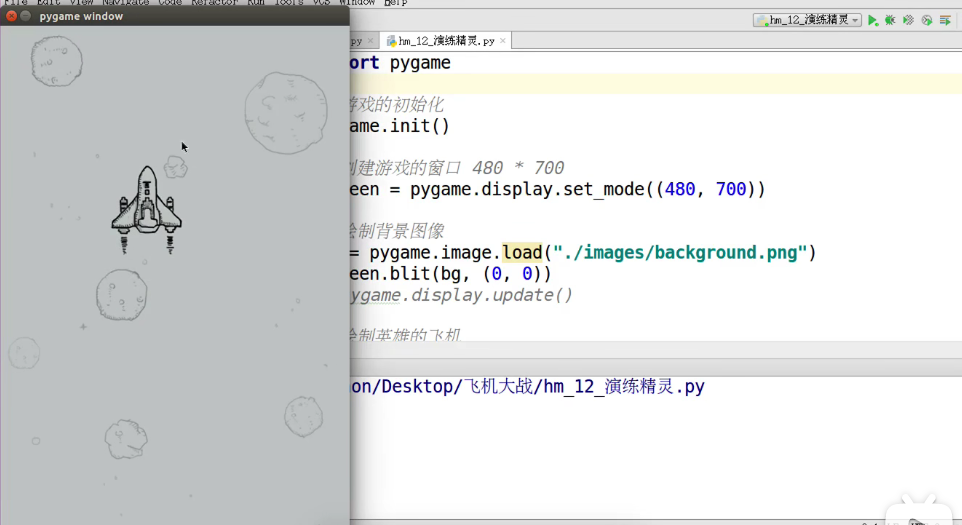The image size is (962, 525).
Task: Close the pygame window
Action: [11, 16]
